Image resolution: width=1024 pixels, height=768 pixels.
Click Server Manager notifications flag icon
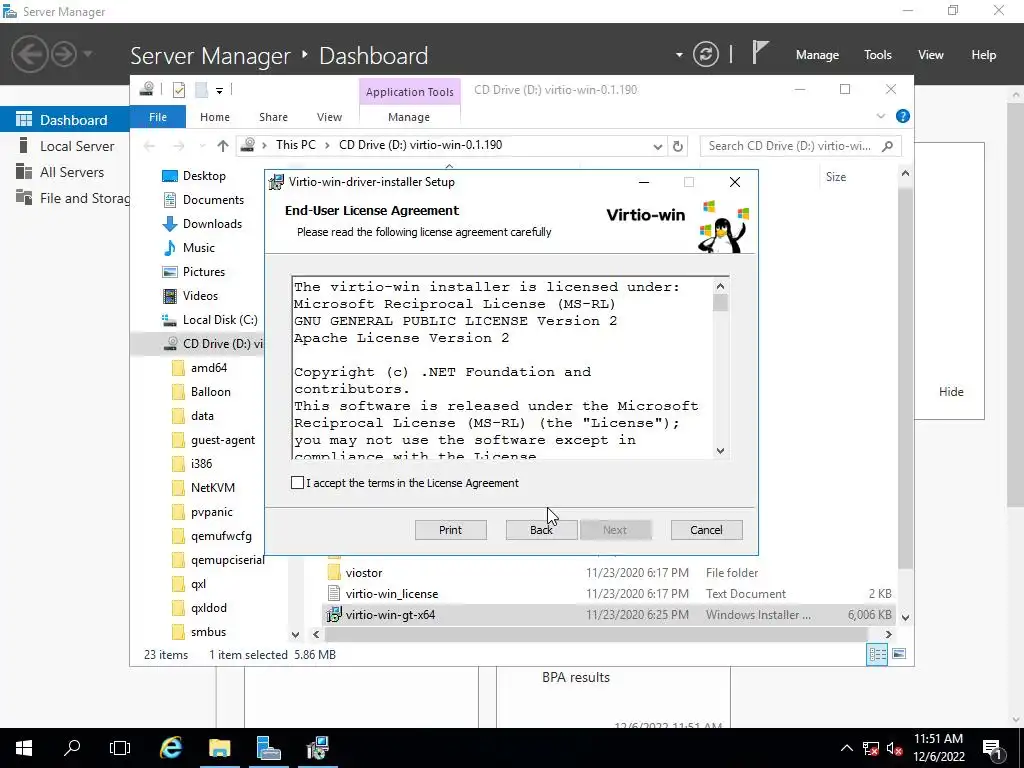coord(760,53)
